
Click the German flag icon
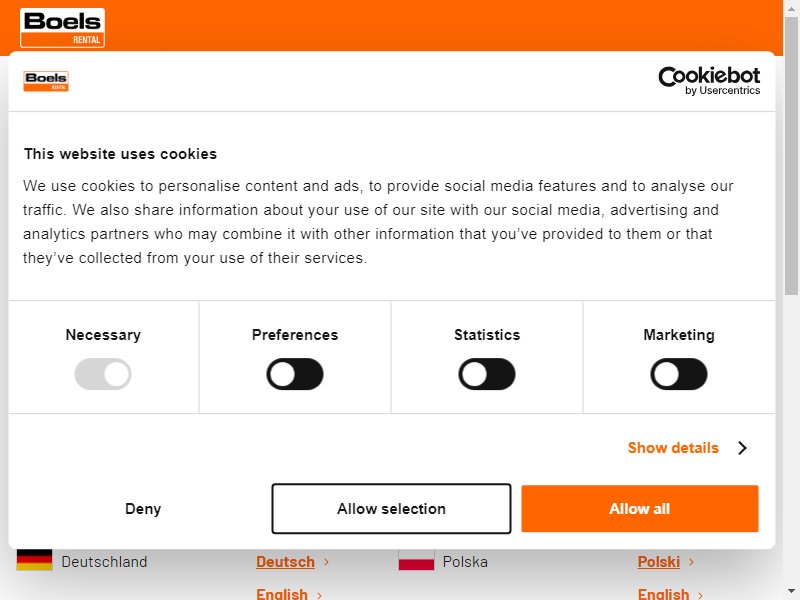tap(34, 560)
